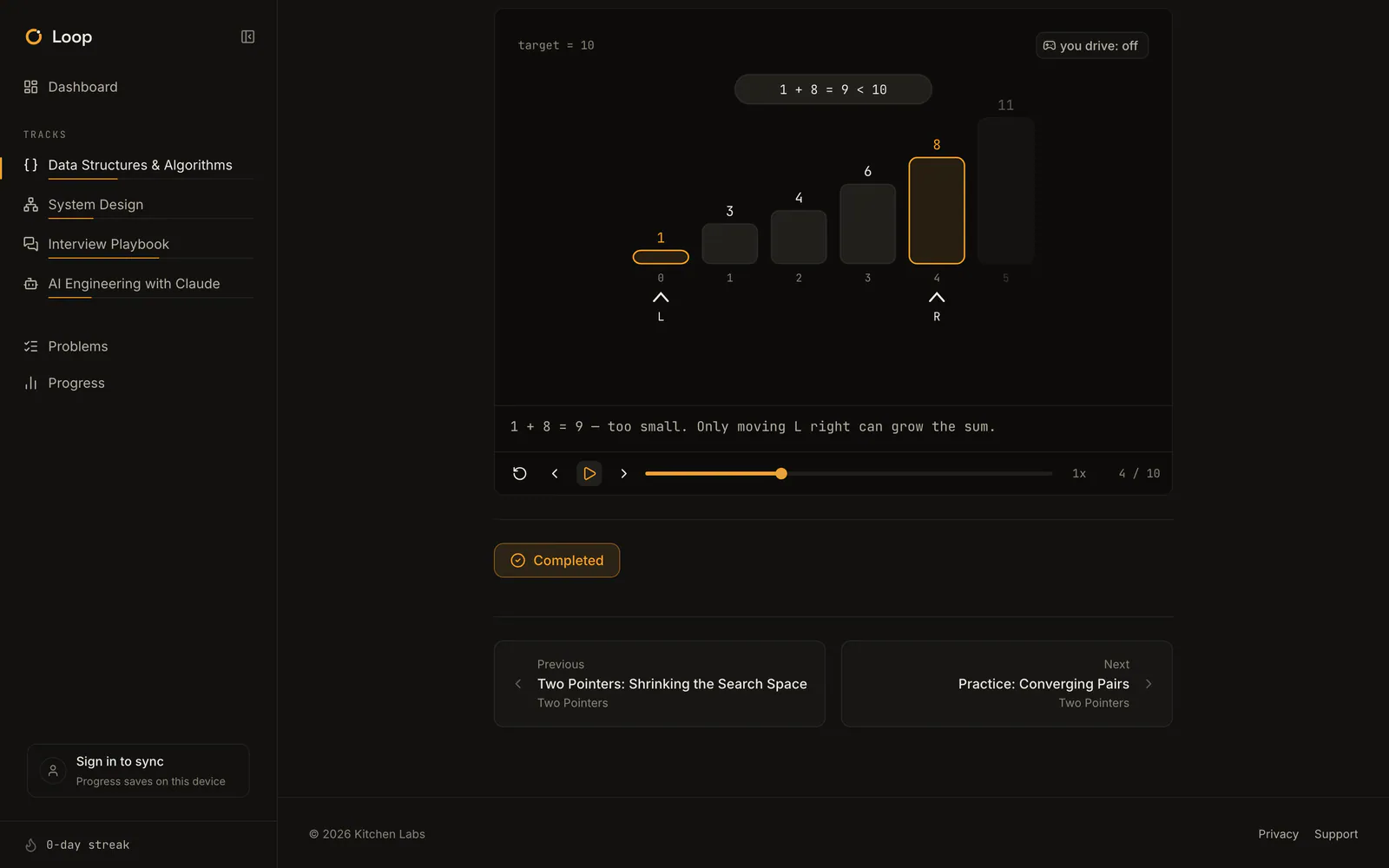The height and width of the screenshot is (868, 1389).
Task: Click the R pointer marker
Action: click(x=937, y=307)
